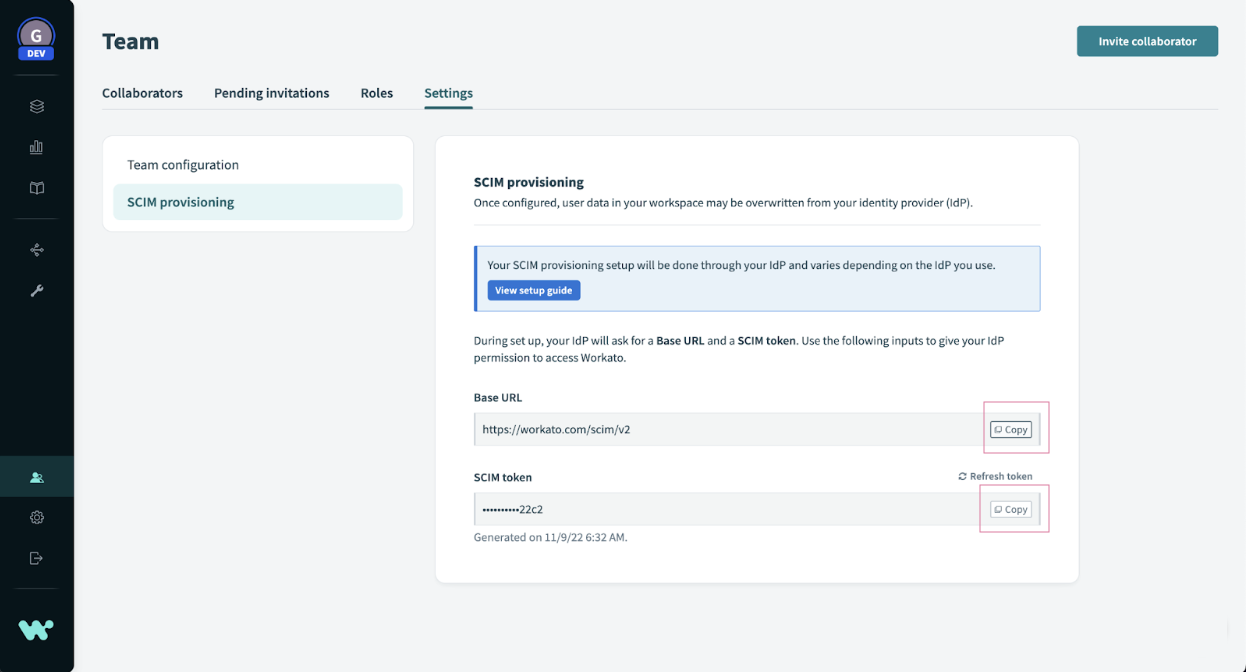The width and height of the screenshot is (1246, 672).
Task: Click the sign out icon in sidebar
Action: tap(37, 558)
